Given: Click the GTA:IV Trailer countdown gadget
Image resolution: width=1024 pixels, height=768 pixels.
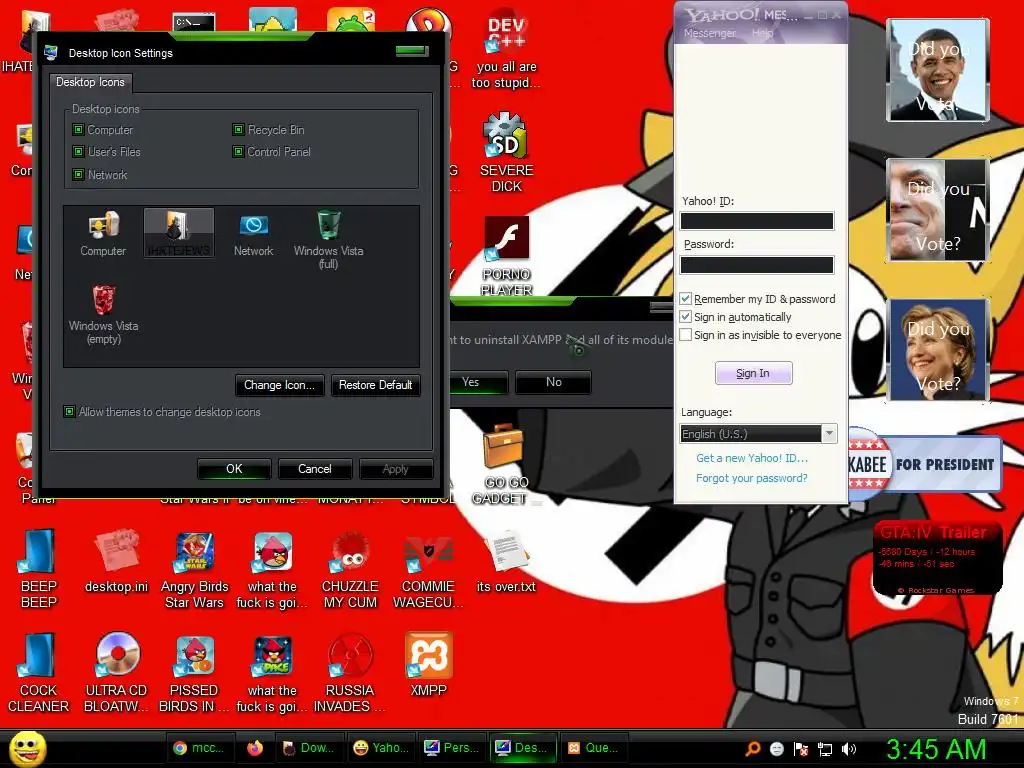Looking at the screenshot, I should tap(937, 558).
